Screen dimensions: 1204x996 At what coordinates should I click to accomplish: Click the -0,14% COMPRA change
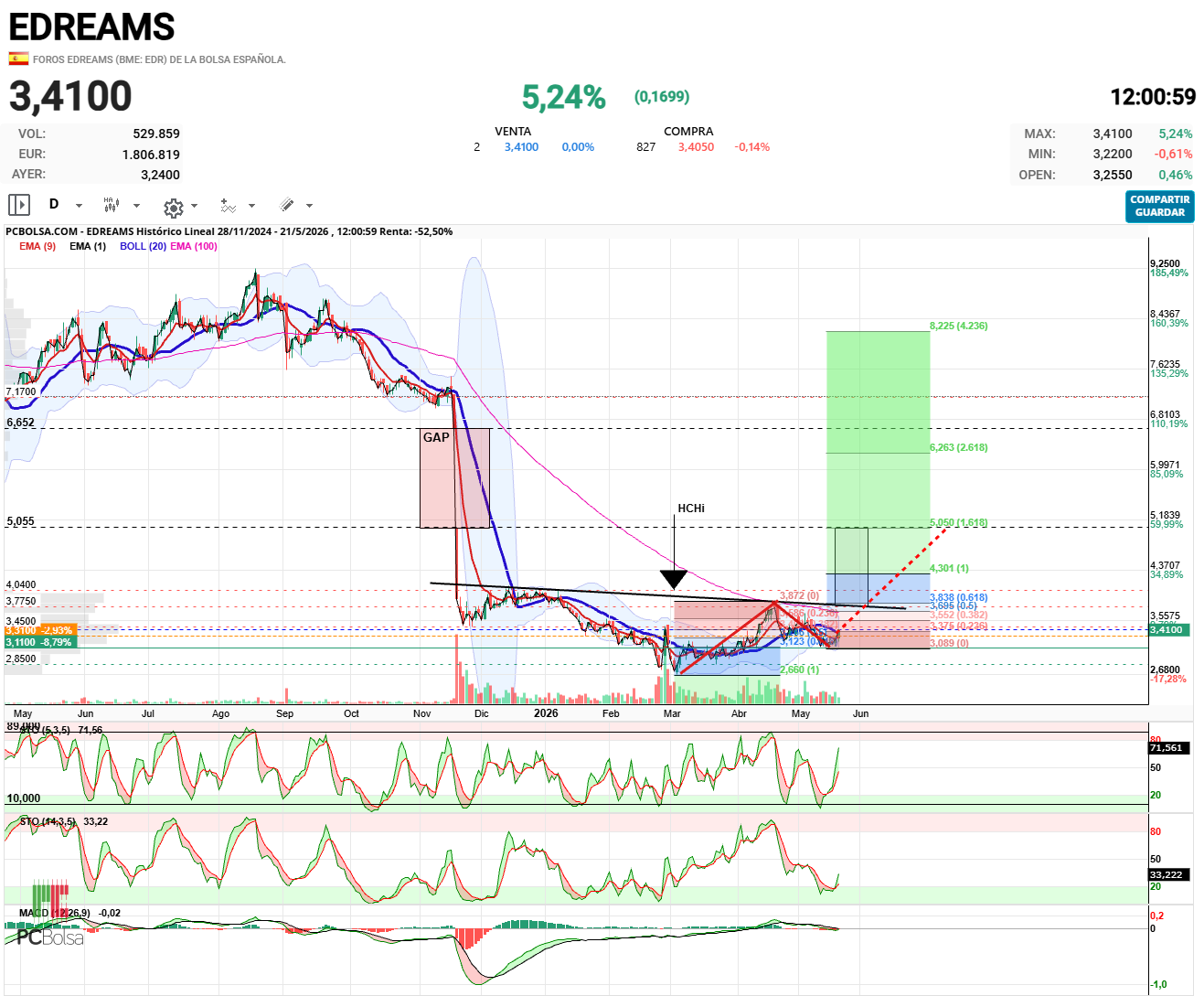click(x=751, y=146)
